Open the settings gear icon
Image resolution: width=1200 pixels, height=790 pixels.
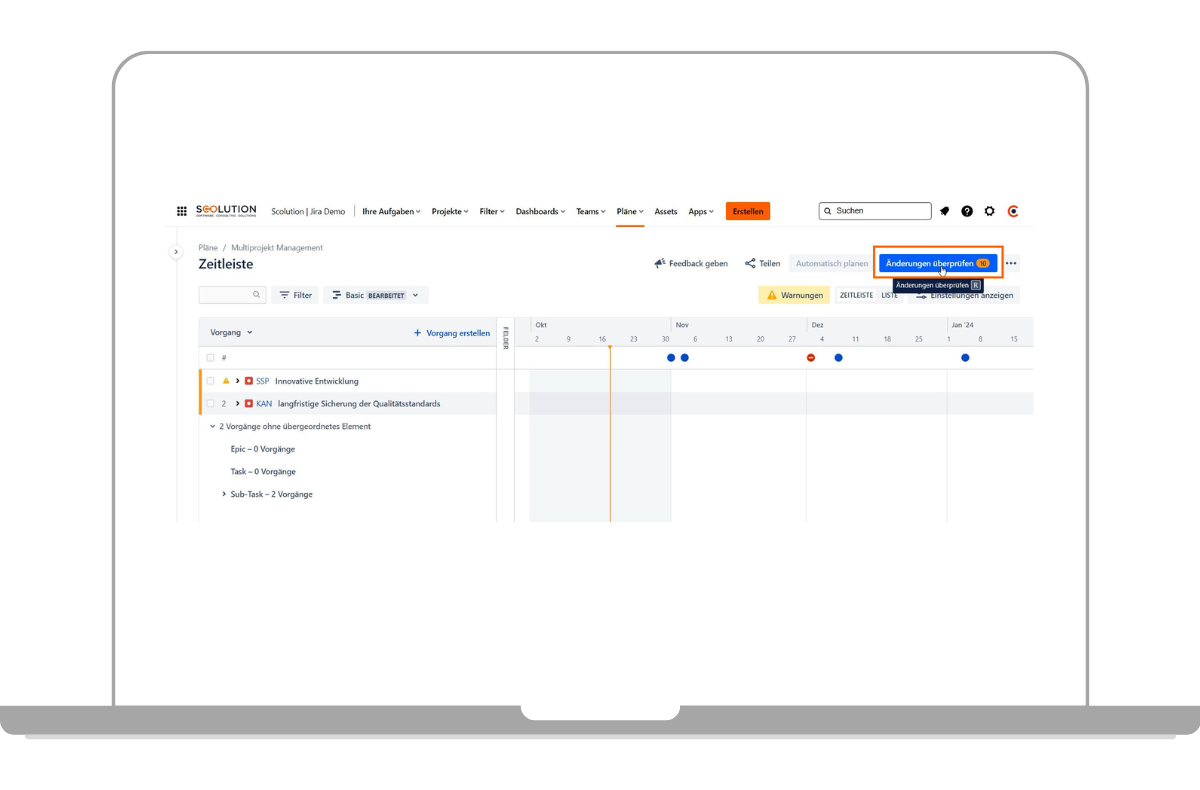(990, 211)
